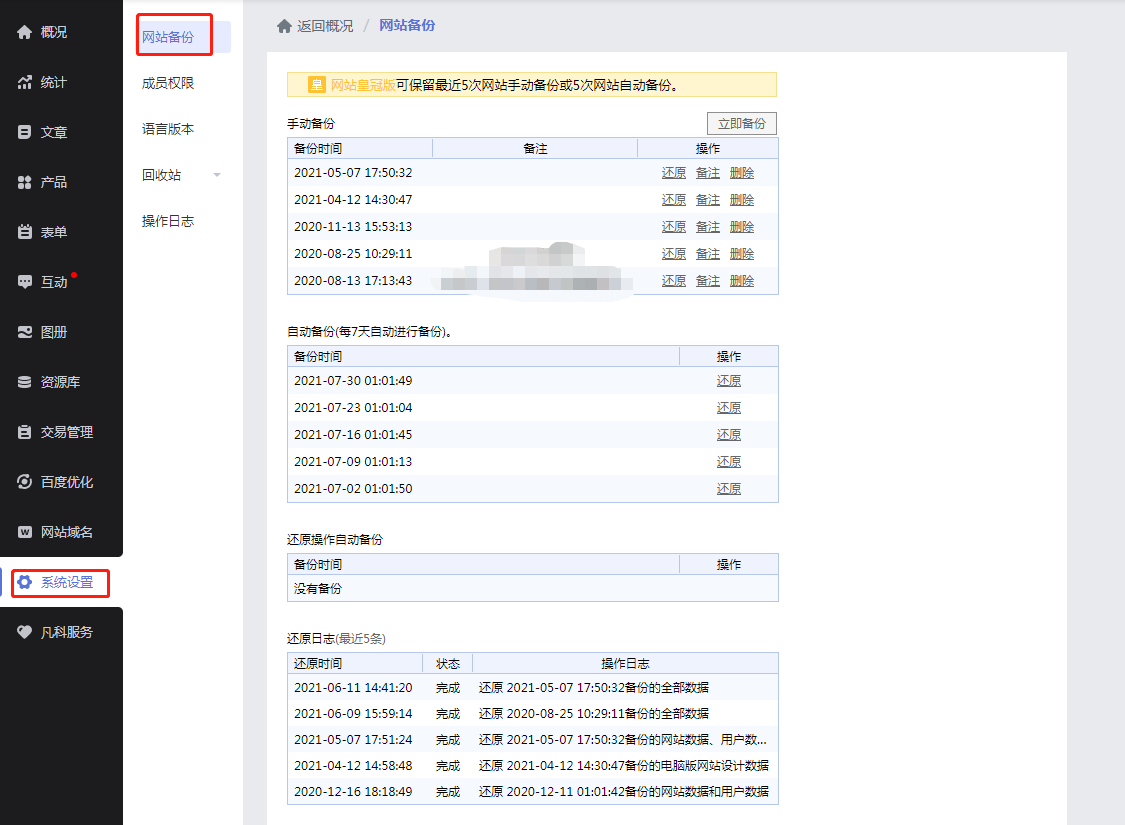Viewport: 1125px width, 825px height.
Task: Expand the 回收站 dropdown arrow
Action: point(217,175)
